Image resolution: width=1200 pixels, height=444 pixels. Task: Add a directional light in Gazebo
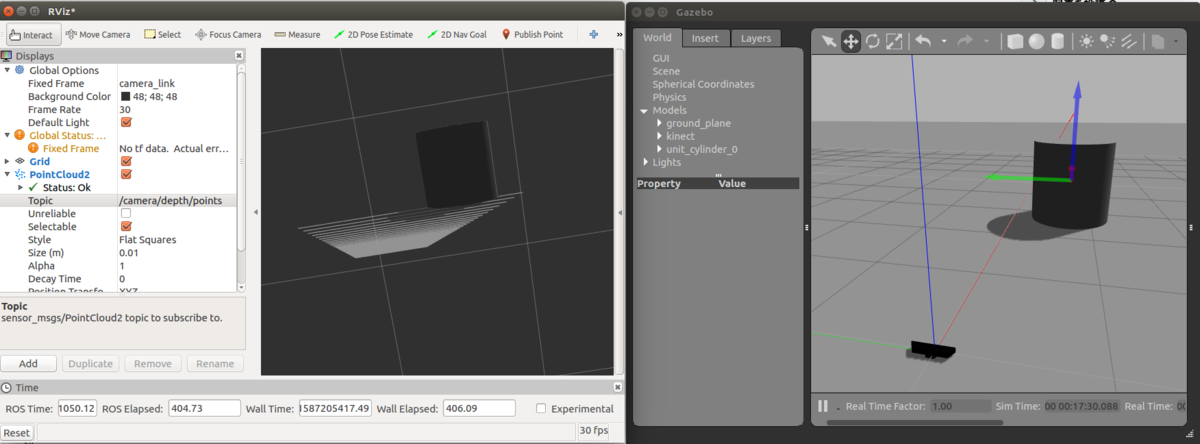point(1129,41)
